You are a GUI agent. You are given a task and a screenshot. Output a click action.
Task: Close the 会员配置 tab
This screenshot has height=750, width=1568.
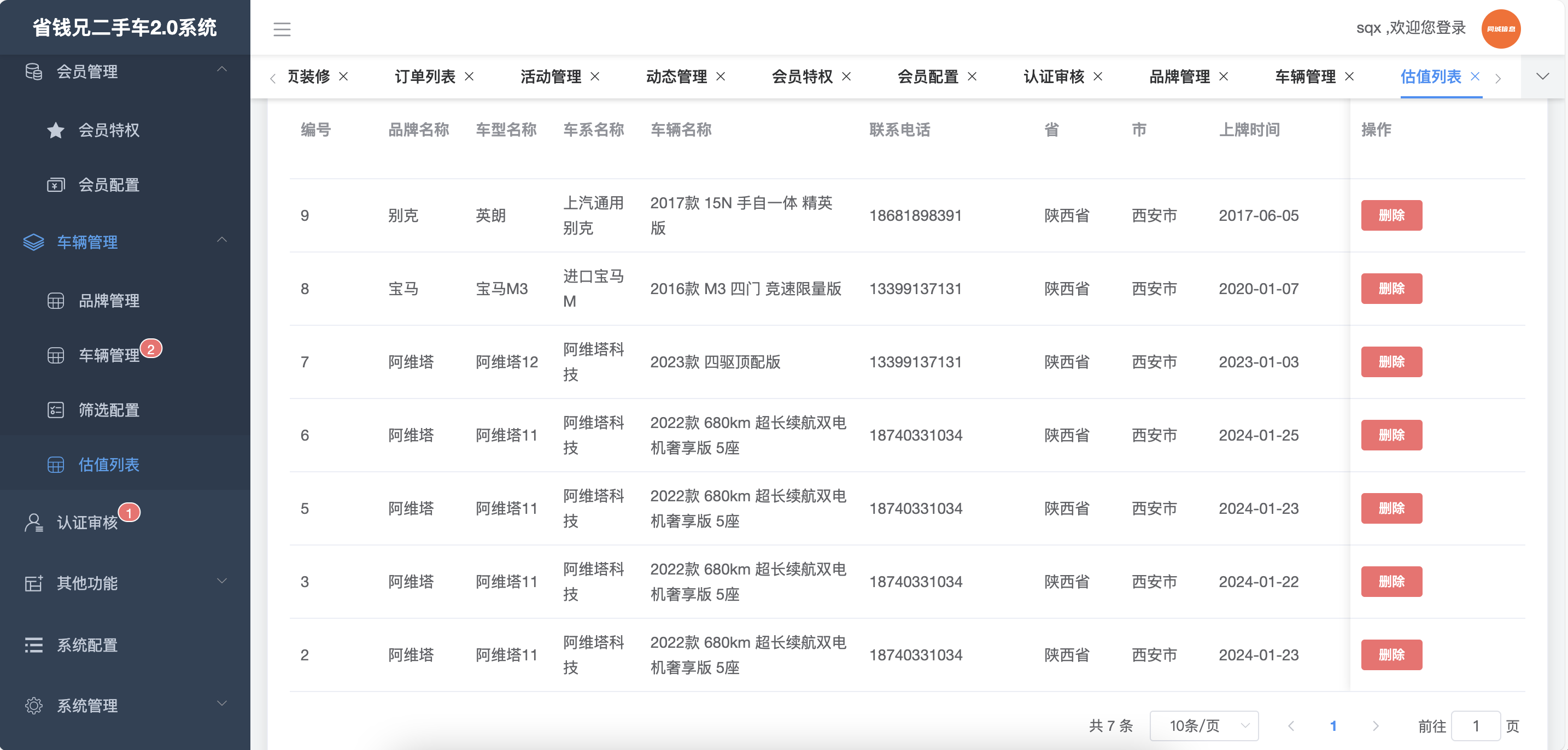pos(972,76)
